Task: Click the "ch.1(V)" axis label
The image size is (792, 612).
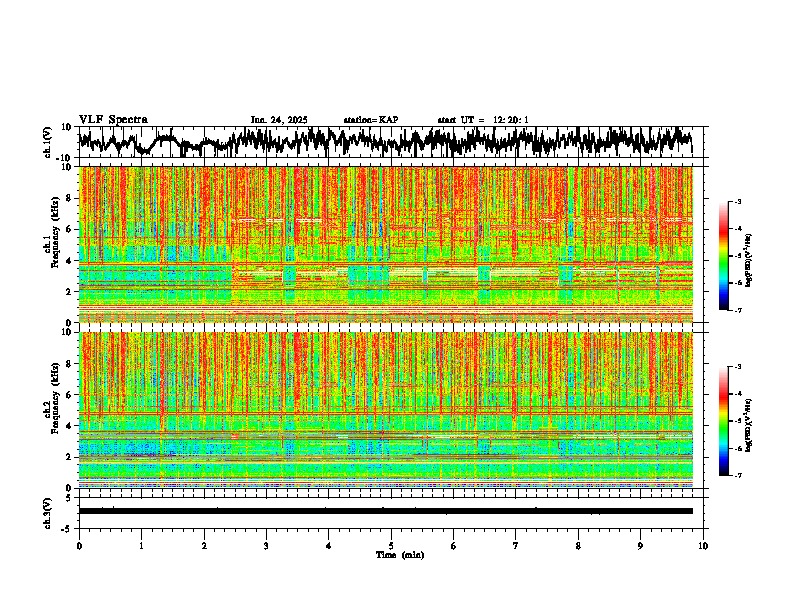Action: pyautogui.click(x=48, y=142)
